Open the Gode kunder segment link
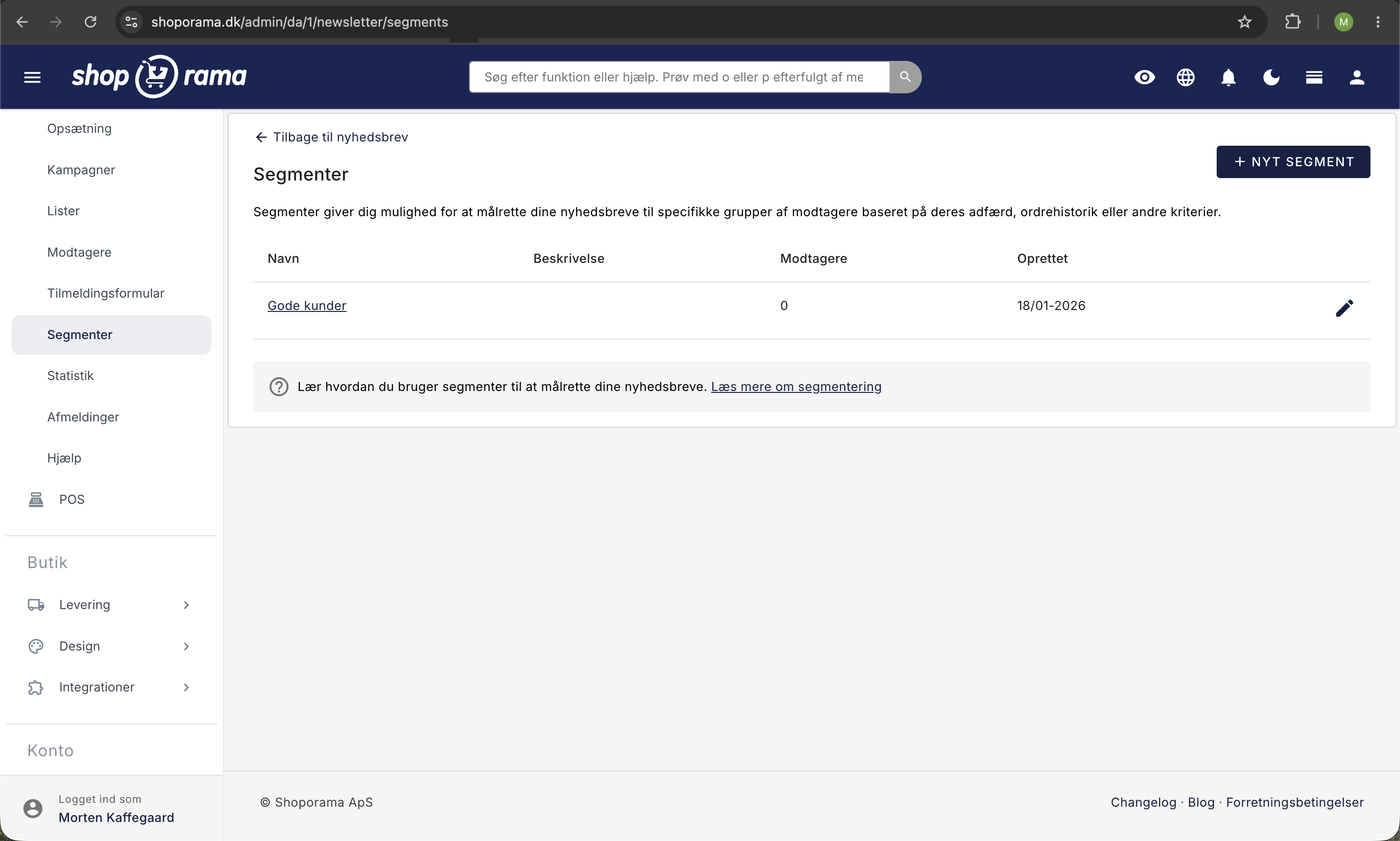 (307, 306)
